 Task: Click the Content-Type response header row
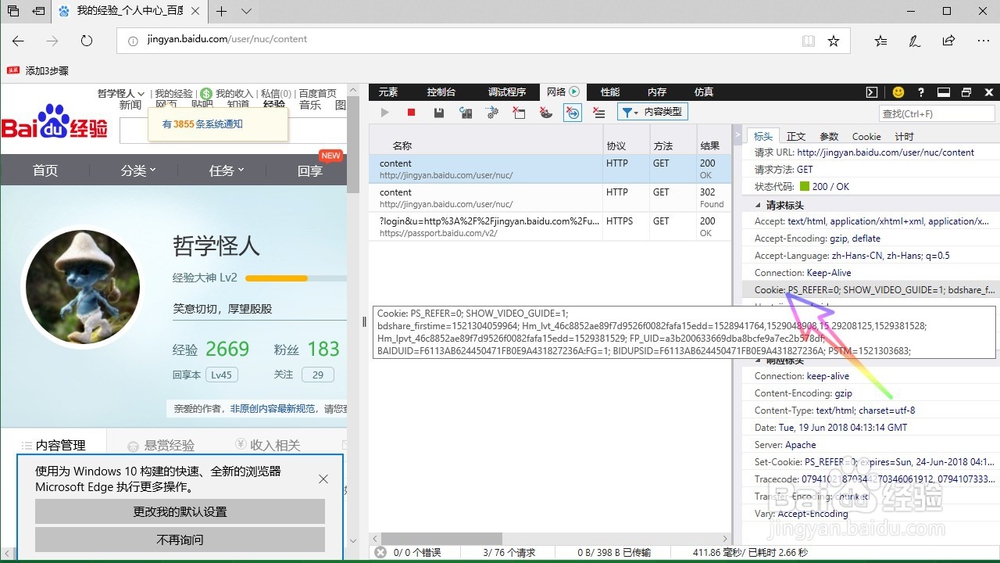[x=872, y=410]
